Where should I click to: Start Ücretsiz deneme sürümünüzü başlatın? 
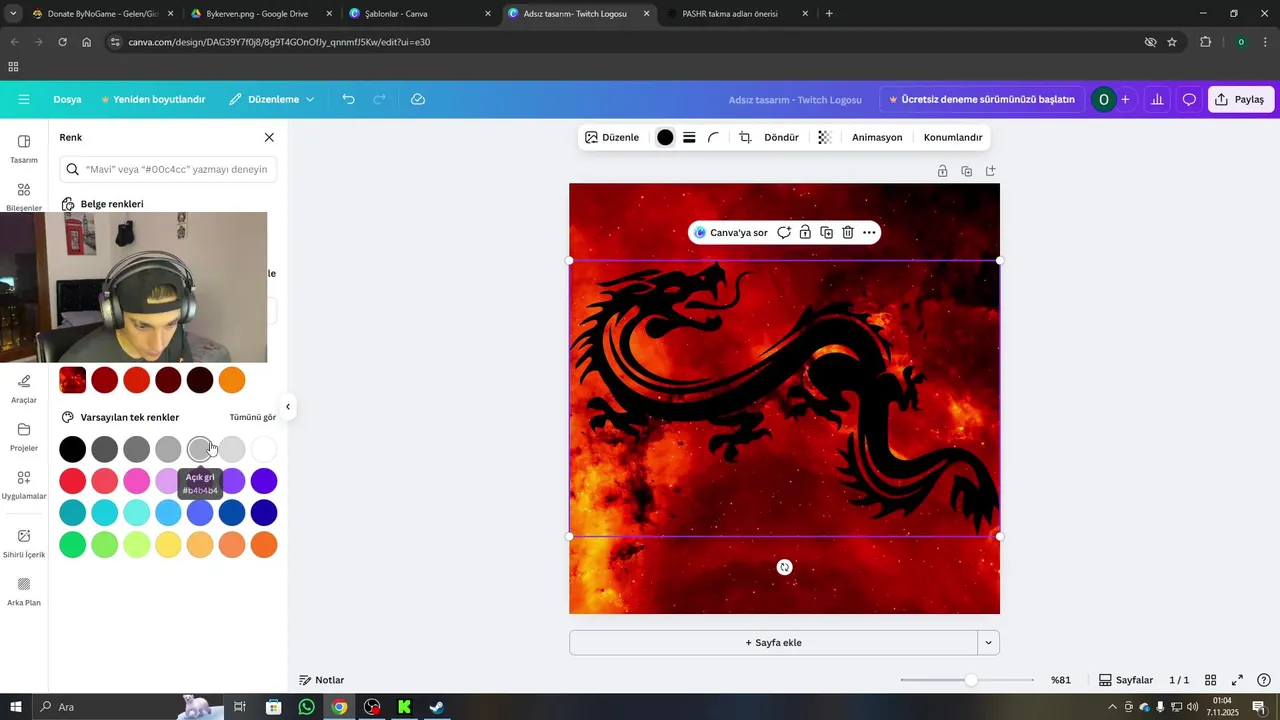pos(981,99)
